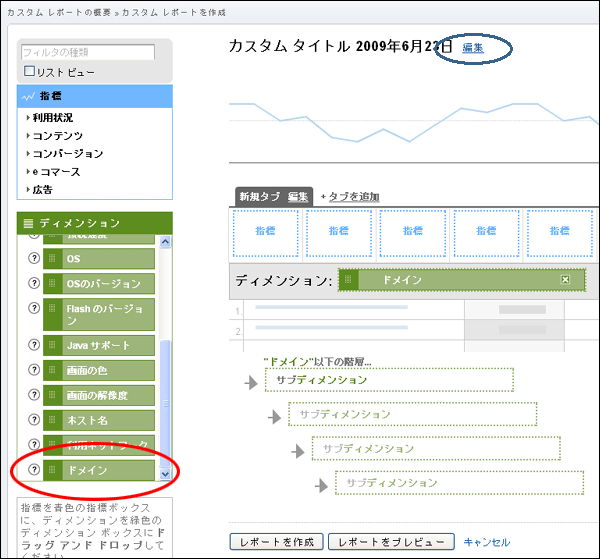Click the last サブディメンション drop box

tap(460, 482)
